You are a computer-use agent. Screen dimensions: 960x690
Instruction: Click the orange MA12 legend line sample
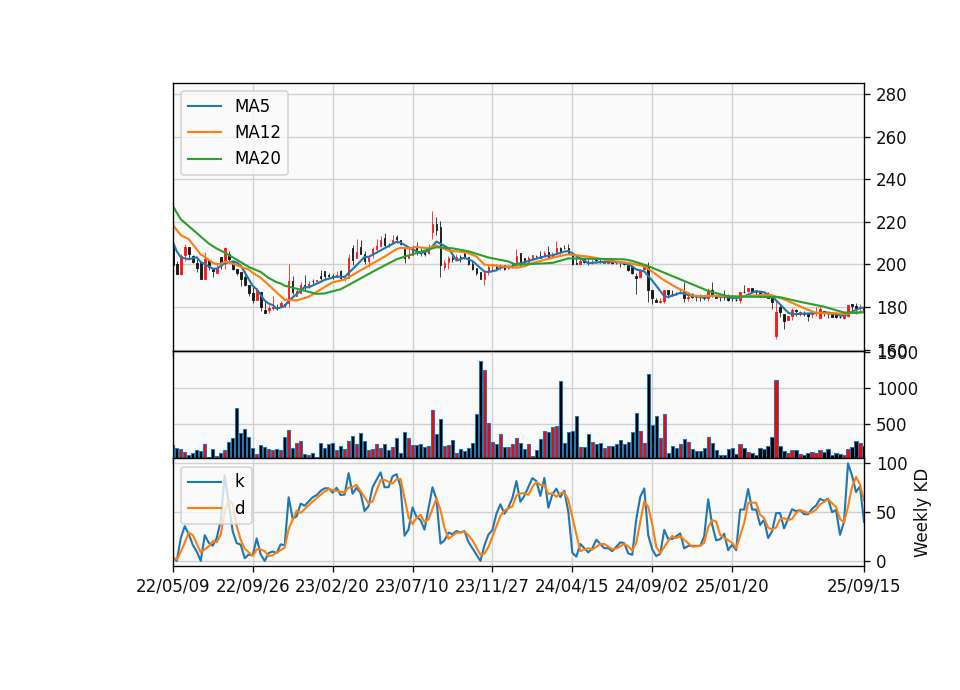pos(204,132)
